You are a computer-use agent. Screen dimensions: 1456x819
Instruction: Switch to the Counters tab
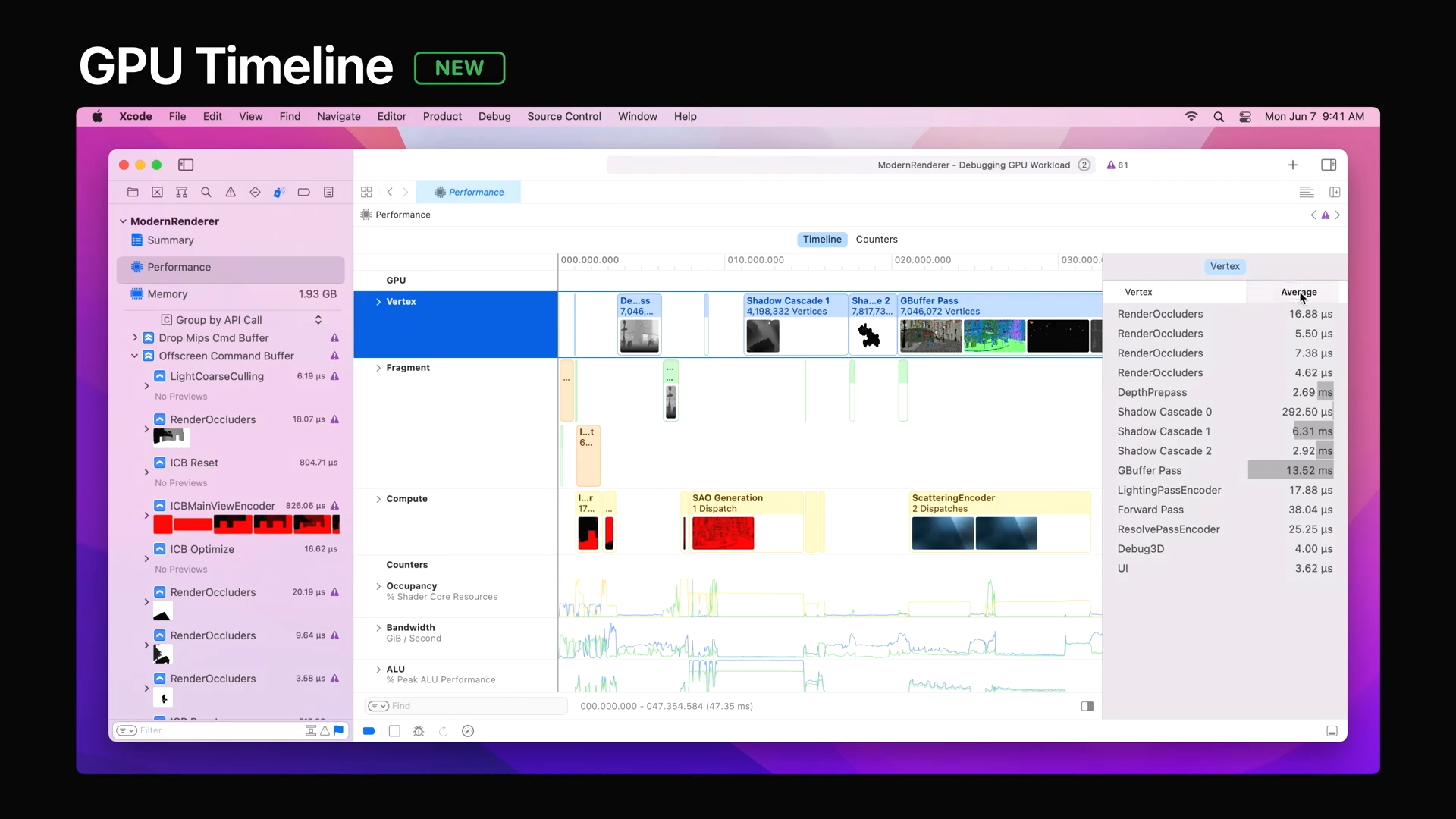click(877, 240)
